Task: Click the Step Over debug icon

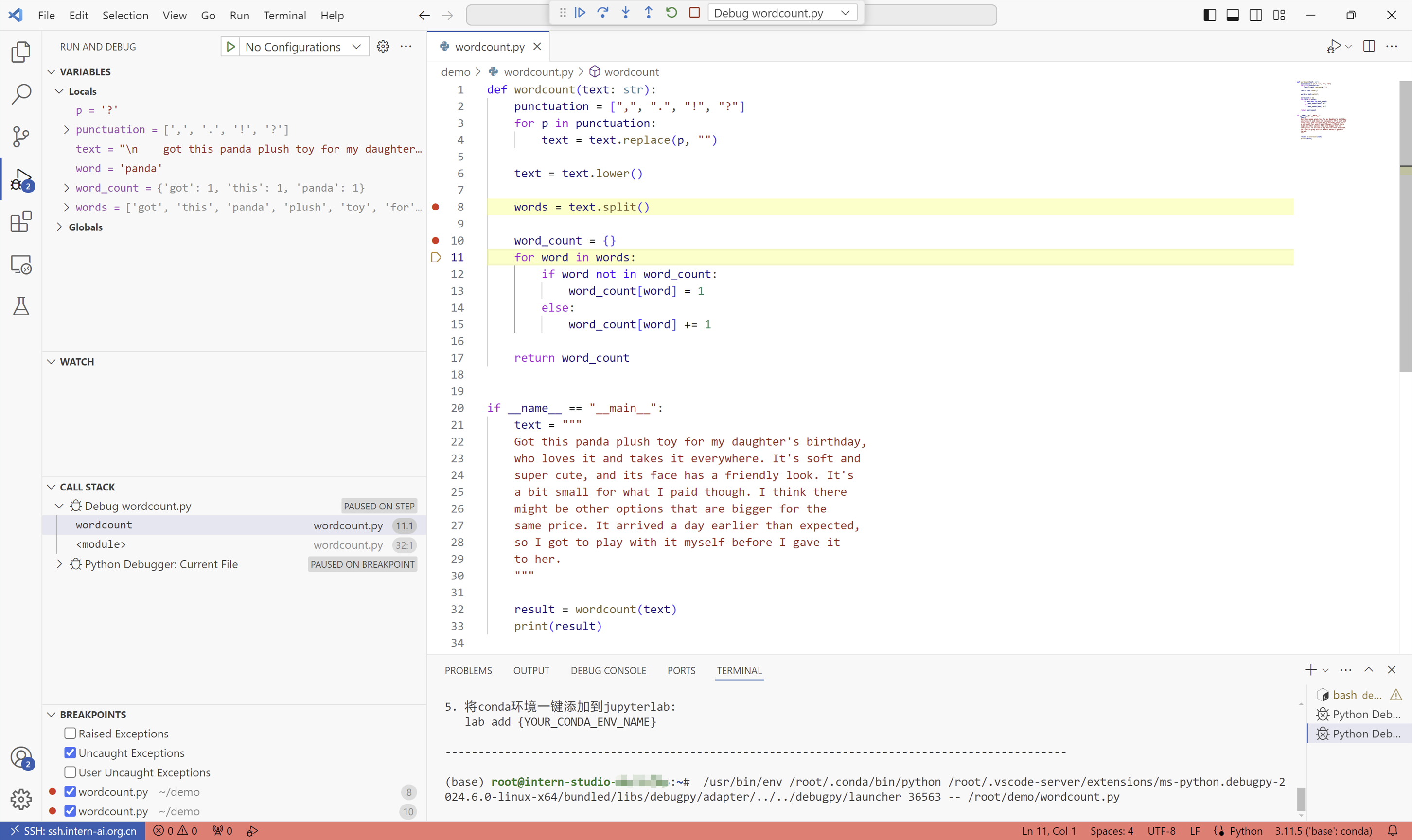Action: tap(602, 13)
